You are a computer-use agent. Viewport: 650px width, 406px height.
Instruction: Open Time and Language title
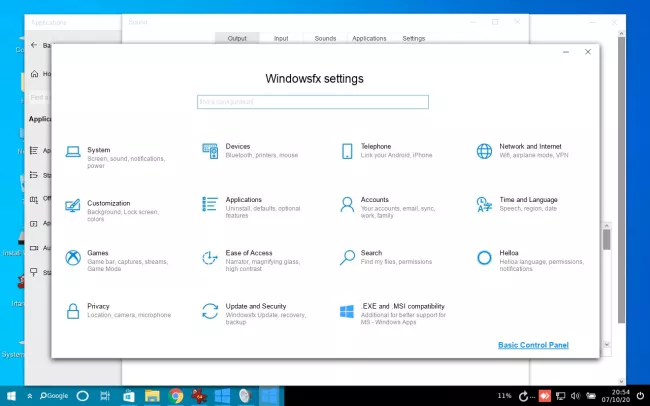529,200
